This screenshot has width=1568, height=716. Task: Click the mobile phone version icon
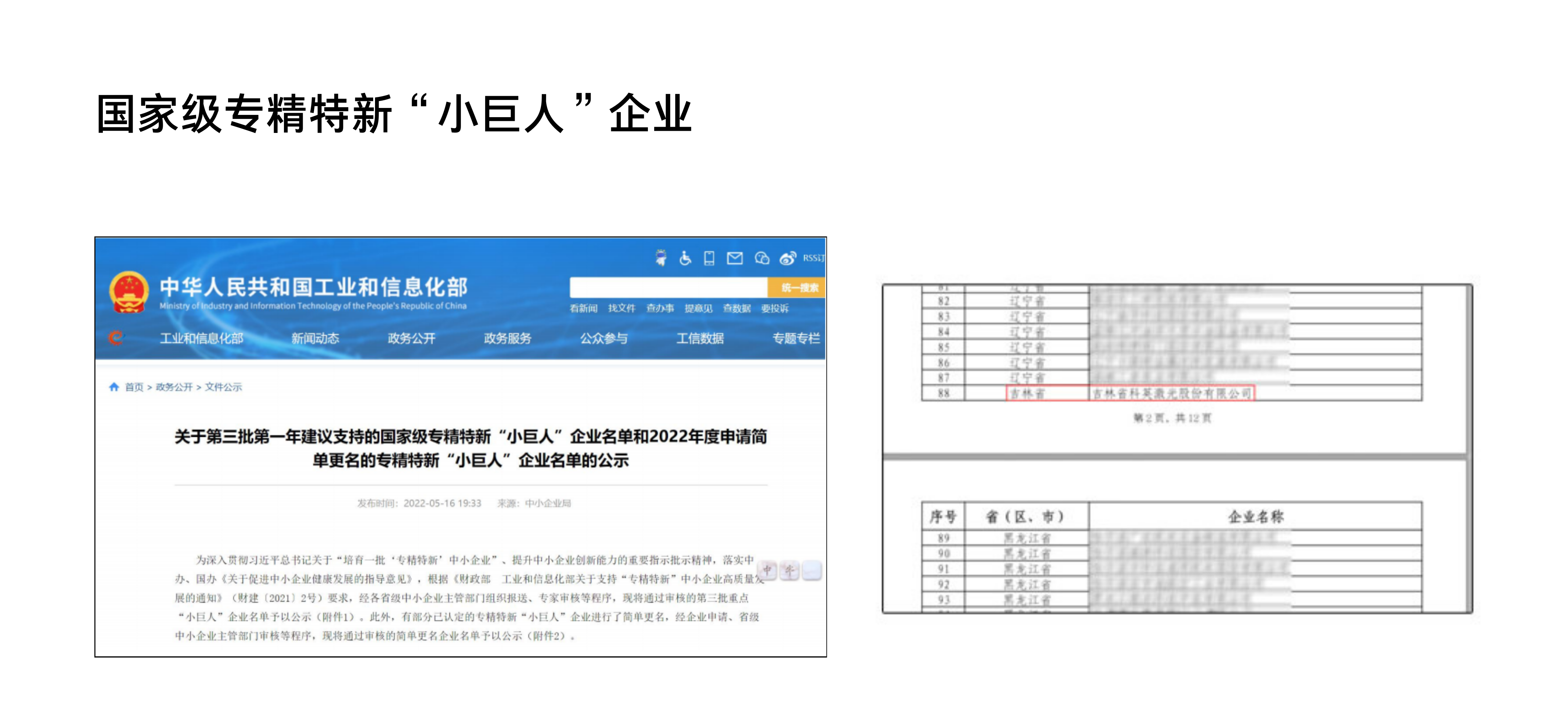click(x=709, y=258)
